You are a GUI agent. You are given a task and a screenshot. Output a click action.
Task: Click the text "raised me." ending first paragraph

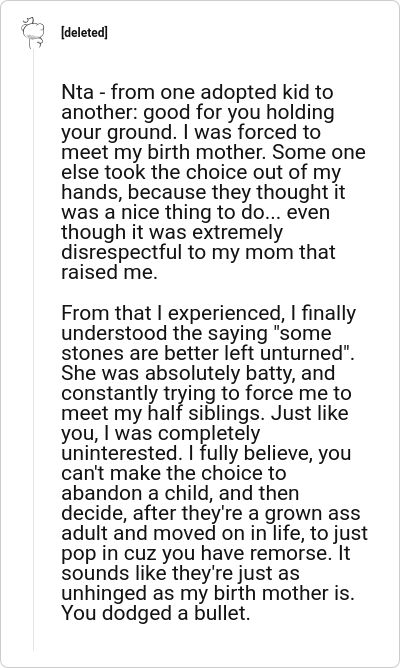(x=109, y=272)
